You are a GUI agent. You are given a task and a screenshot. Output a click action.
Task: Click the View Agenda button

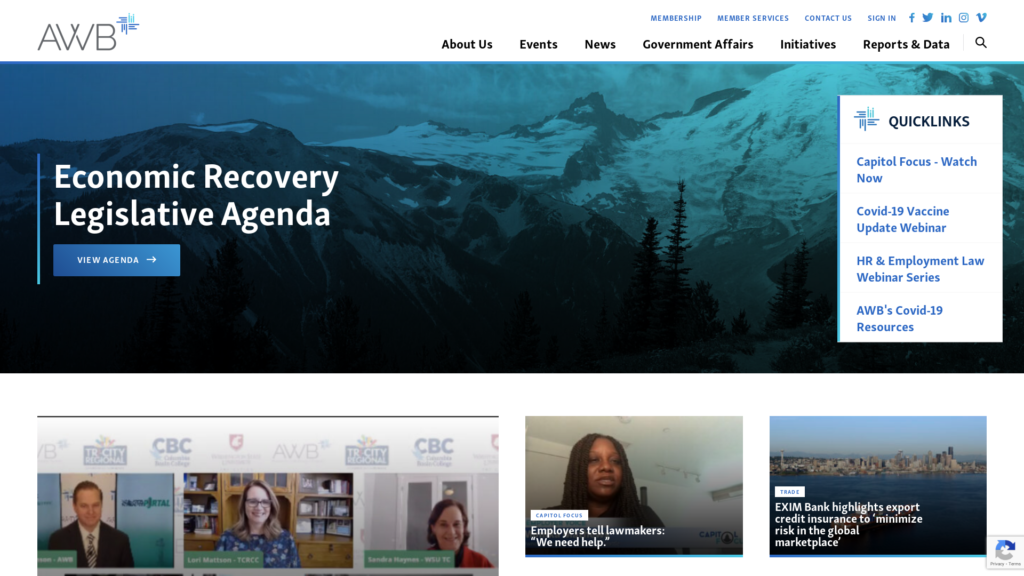(x=116, y=260)
